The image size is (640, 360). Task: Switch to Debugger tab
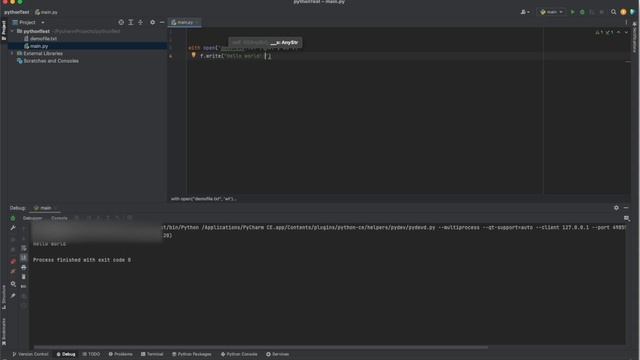[32, 218]
